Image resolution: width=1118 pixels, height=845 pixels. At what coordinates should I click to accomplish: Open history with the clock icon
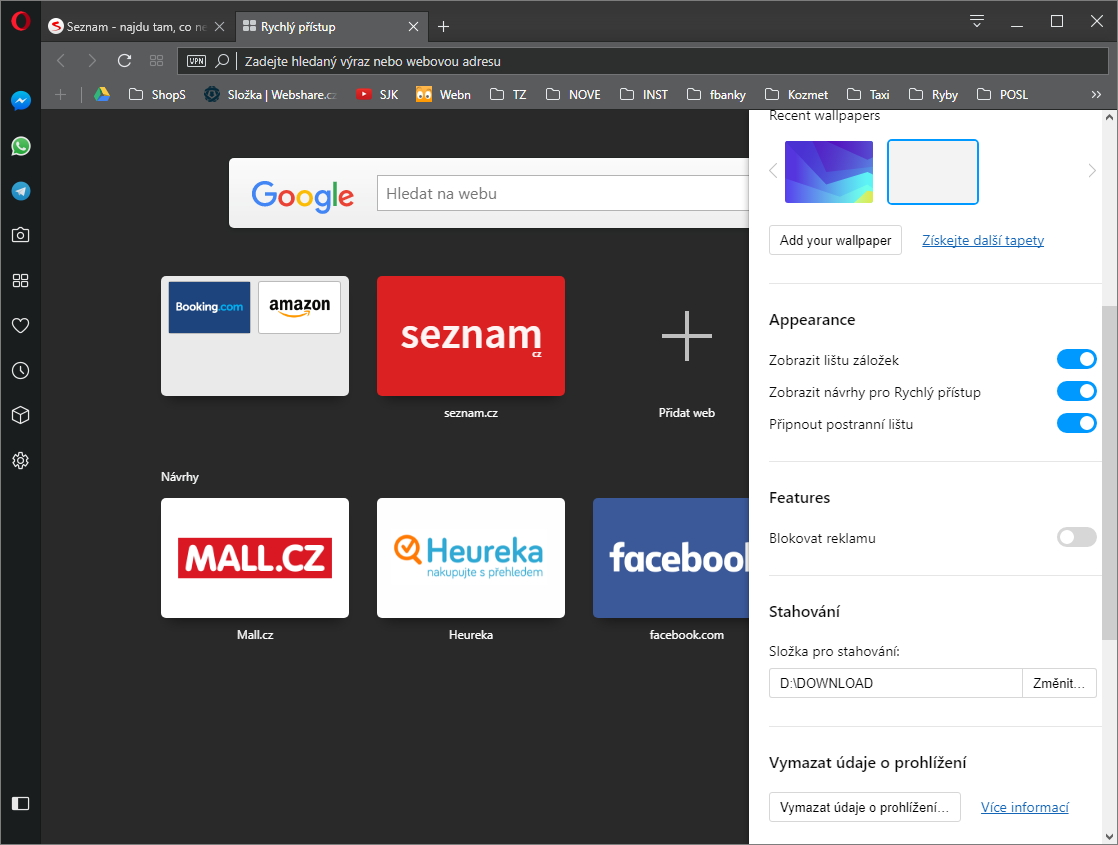coord(21,370)
